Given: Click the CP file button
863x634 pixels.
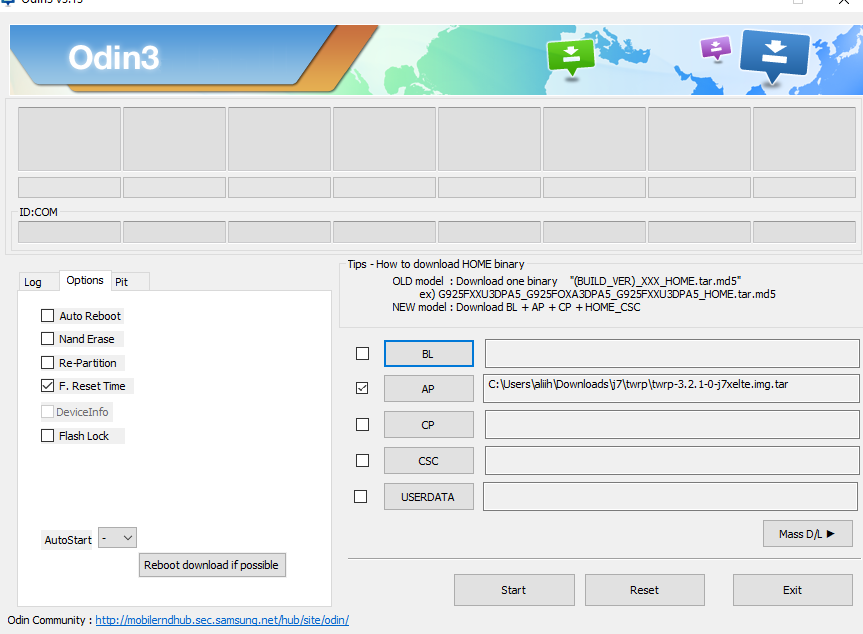Looking at the screenshot, I should pos(429,425).
